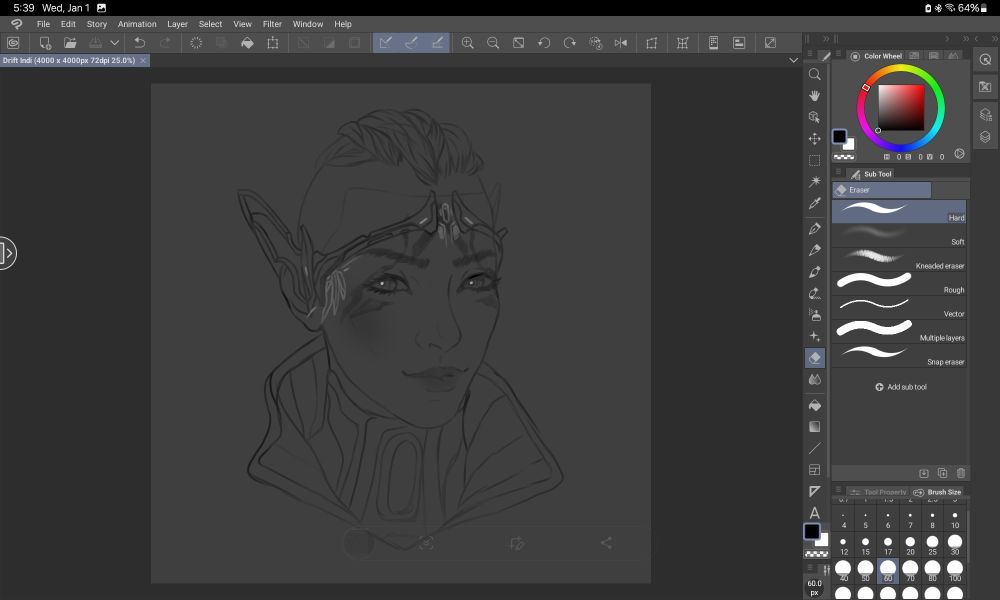Open the Filter menu
The image size is (1000, 600).
272,24
